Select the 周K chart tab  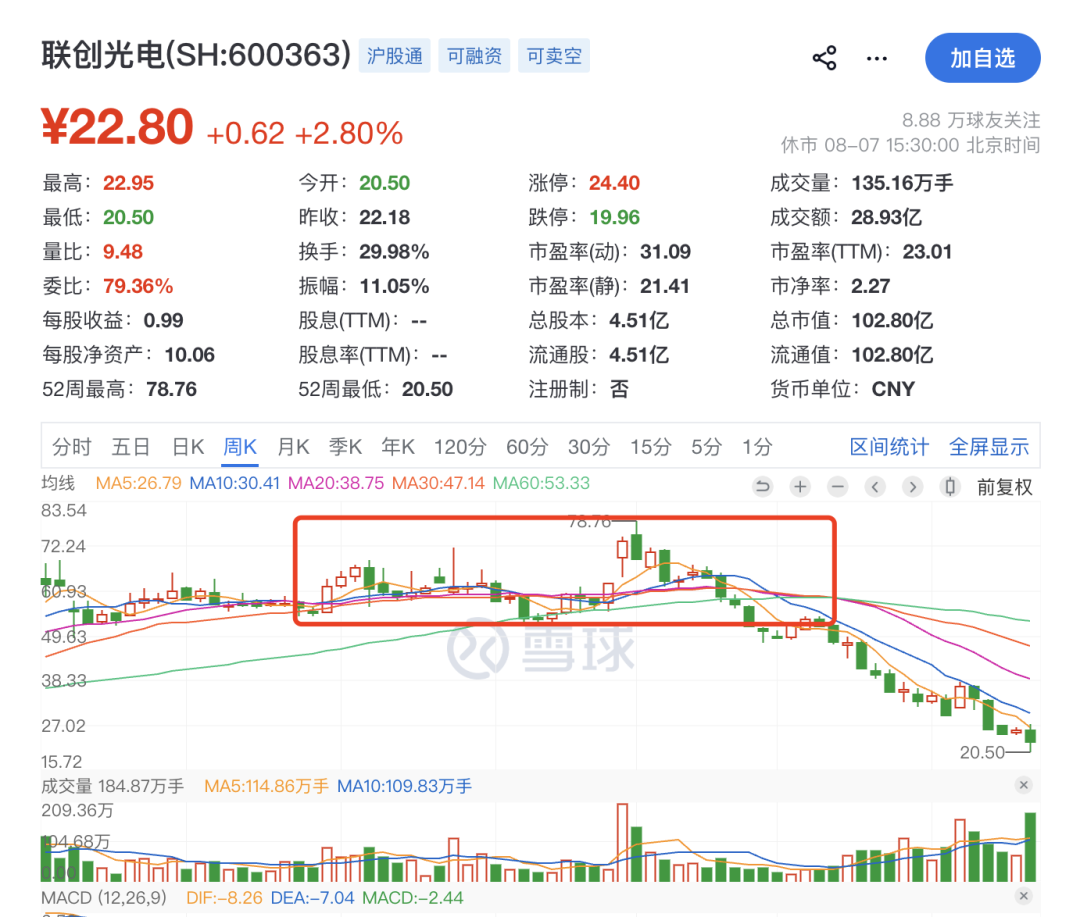point(240,447)
